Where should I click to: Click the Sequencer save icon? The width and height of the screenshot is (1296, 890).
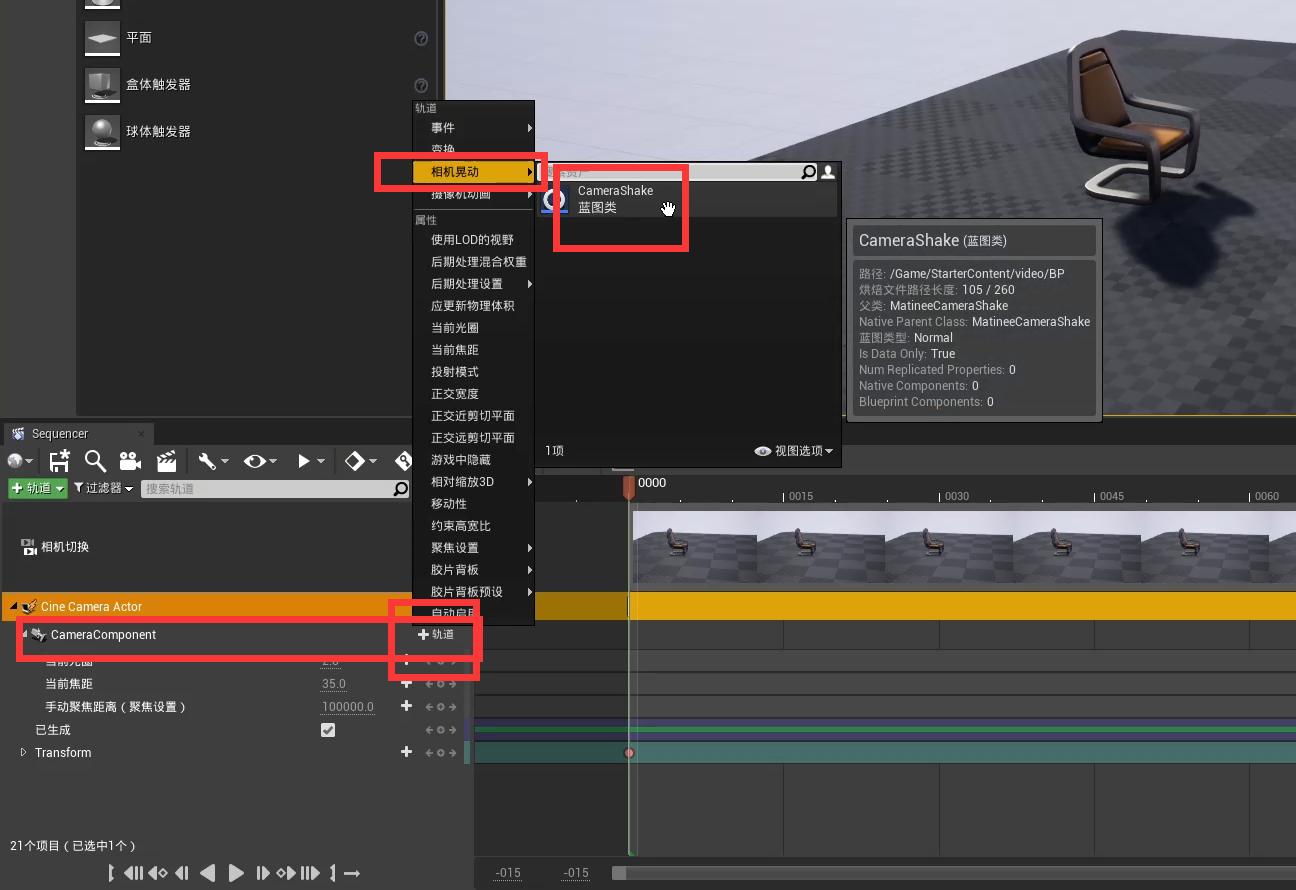(58, 461)
